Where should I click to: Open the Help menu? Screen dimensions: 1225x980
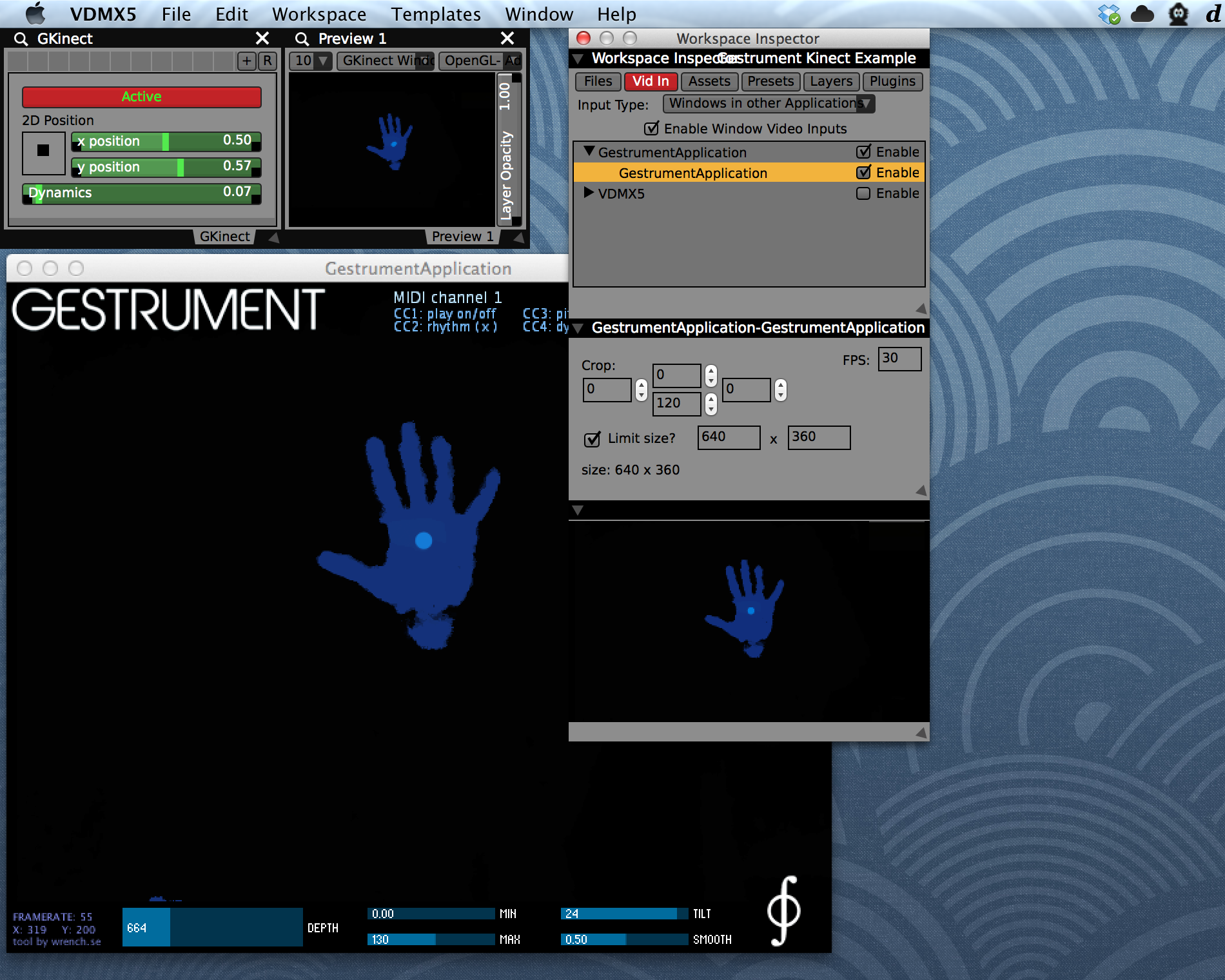point(616,14)
